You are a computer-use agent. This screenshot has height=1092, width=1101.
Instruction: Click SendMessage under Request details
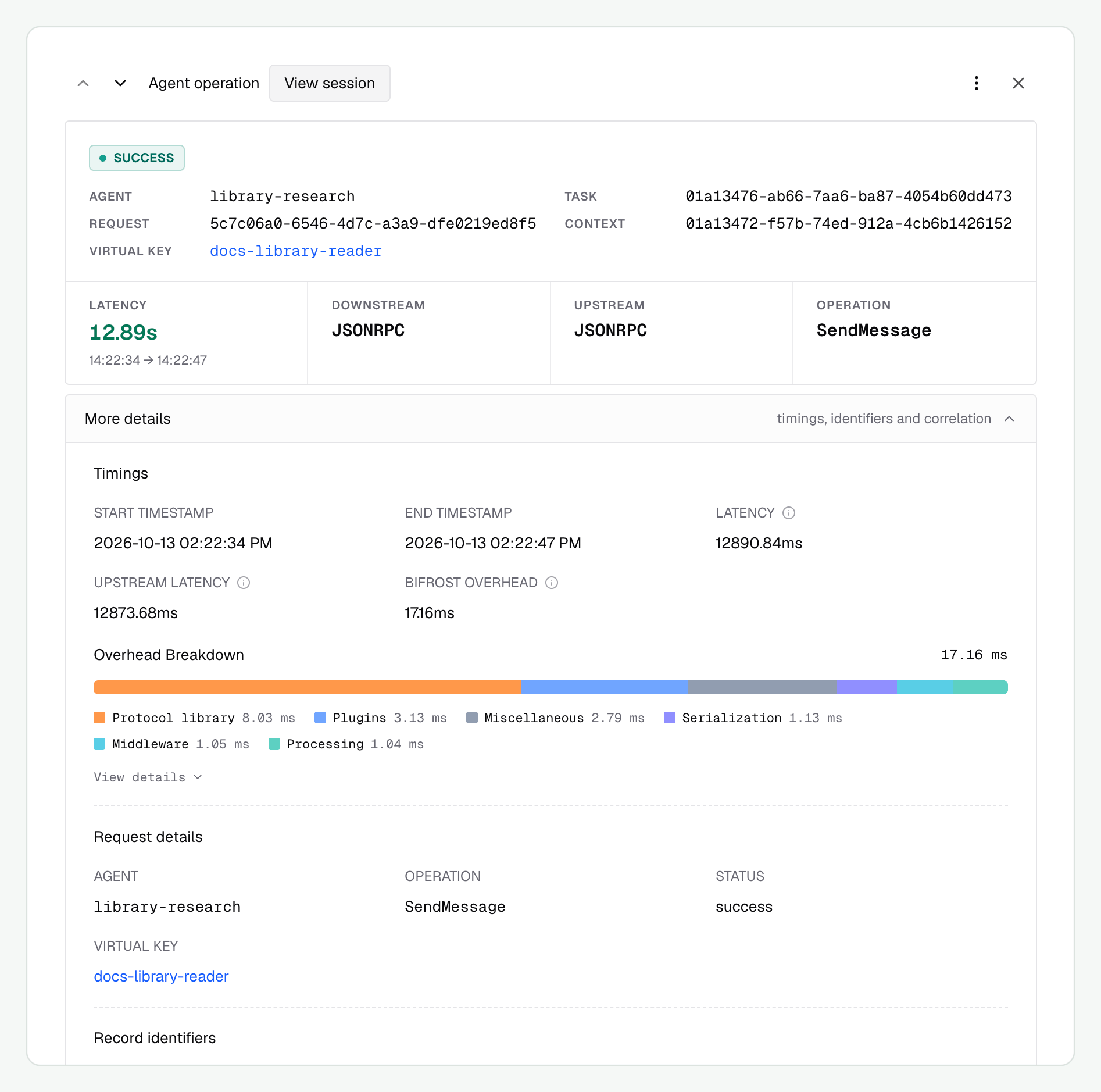click(455, 907)
